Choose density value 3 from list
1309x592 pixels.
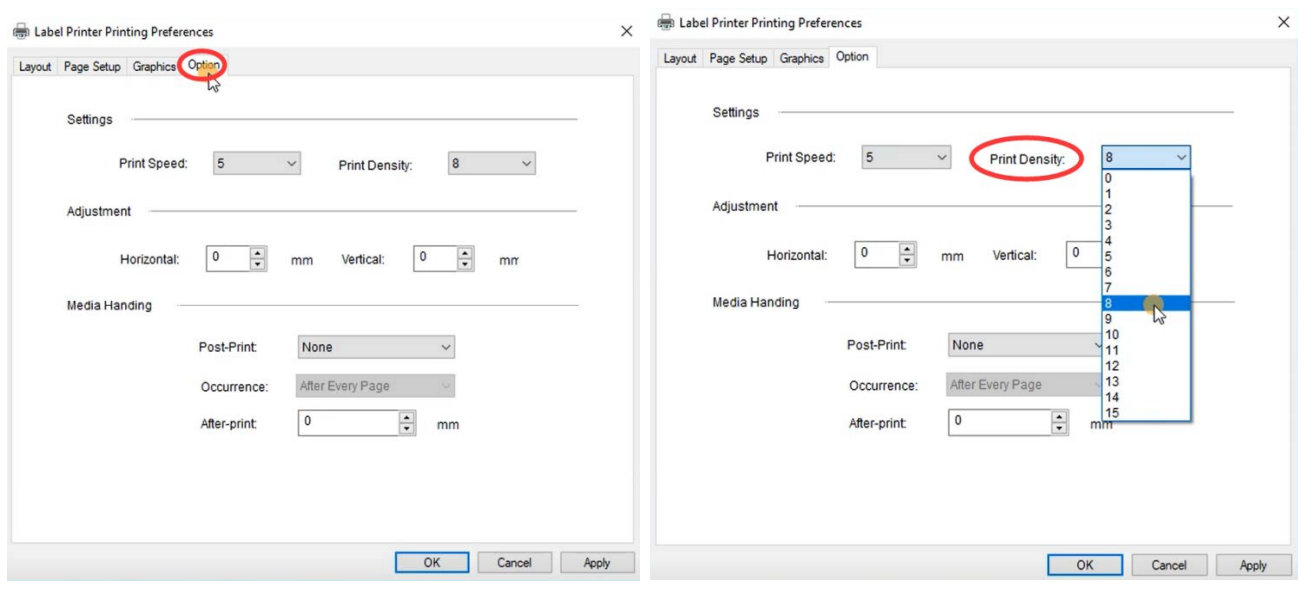pyautogui.click(x=1146, y=225)
